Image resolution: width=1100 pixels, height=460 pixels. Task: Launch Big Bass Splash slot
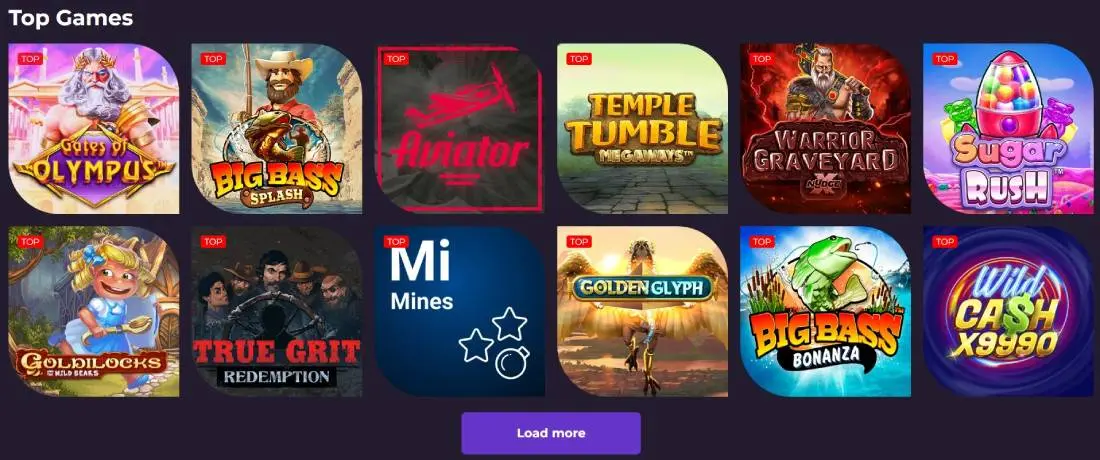pyautogui.click(x=276, y=128)
